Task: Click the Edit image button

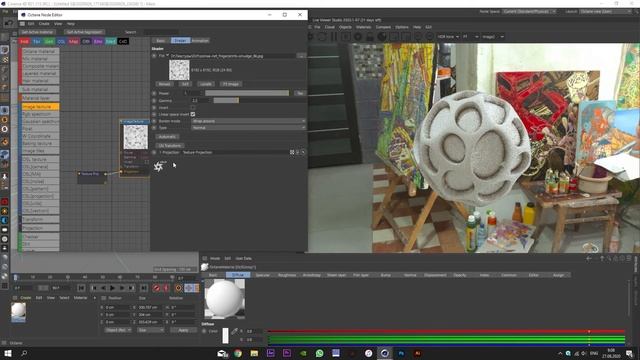Action: tap(185, 84)
